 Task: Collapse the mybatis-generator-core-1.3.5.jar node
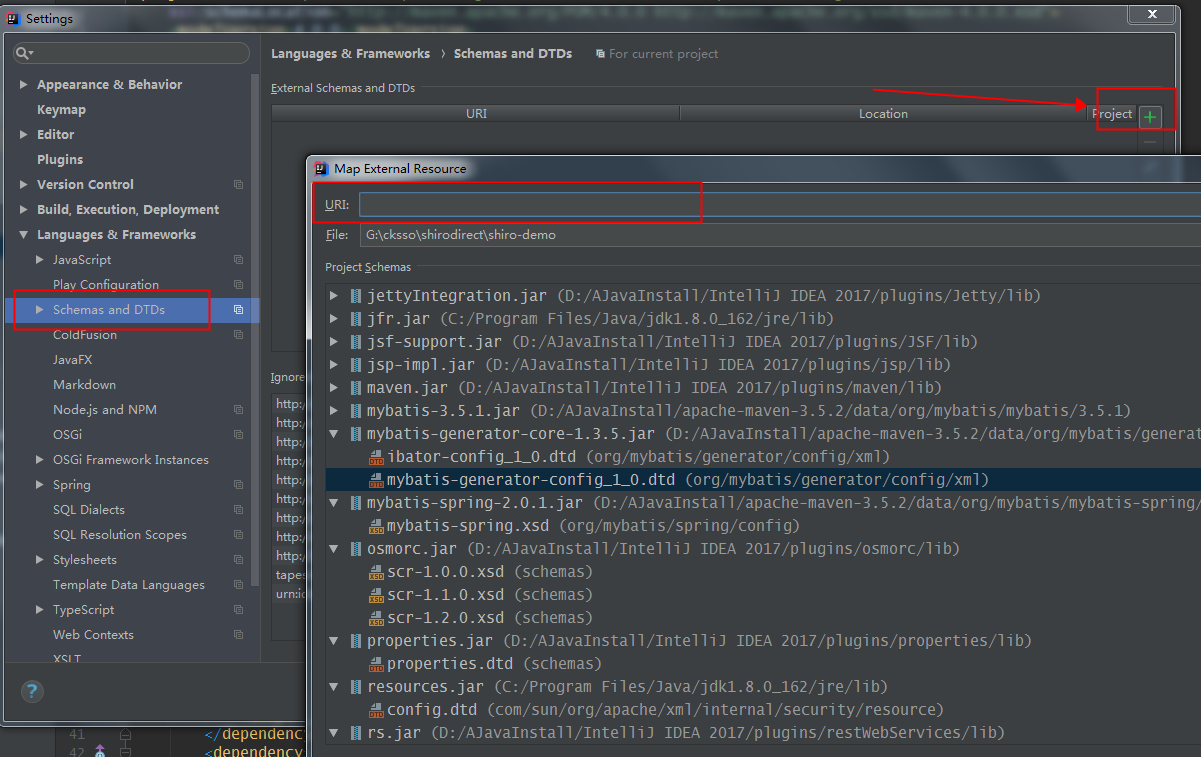[334, 434]
